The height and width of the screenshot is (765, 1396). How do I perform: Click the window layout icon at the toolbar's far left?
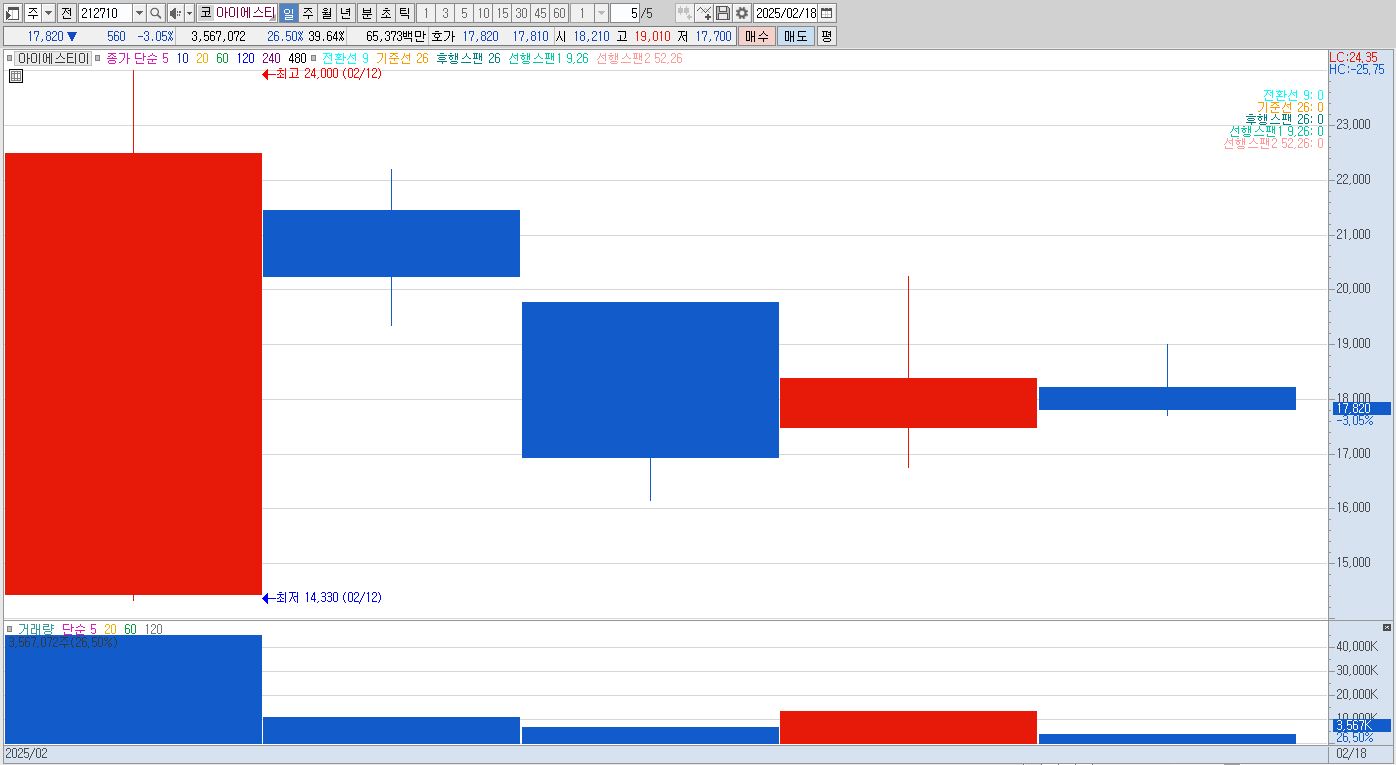click(14, 13)
